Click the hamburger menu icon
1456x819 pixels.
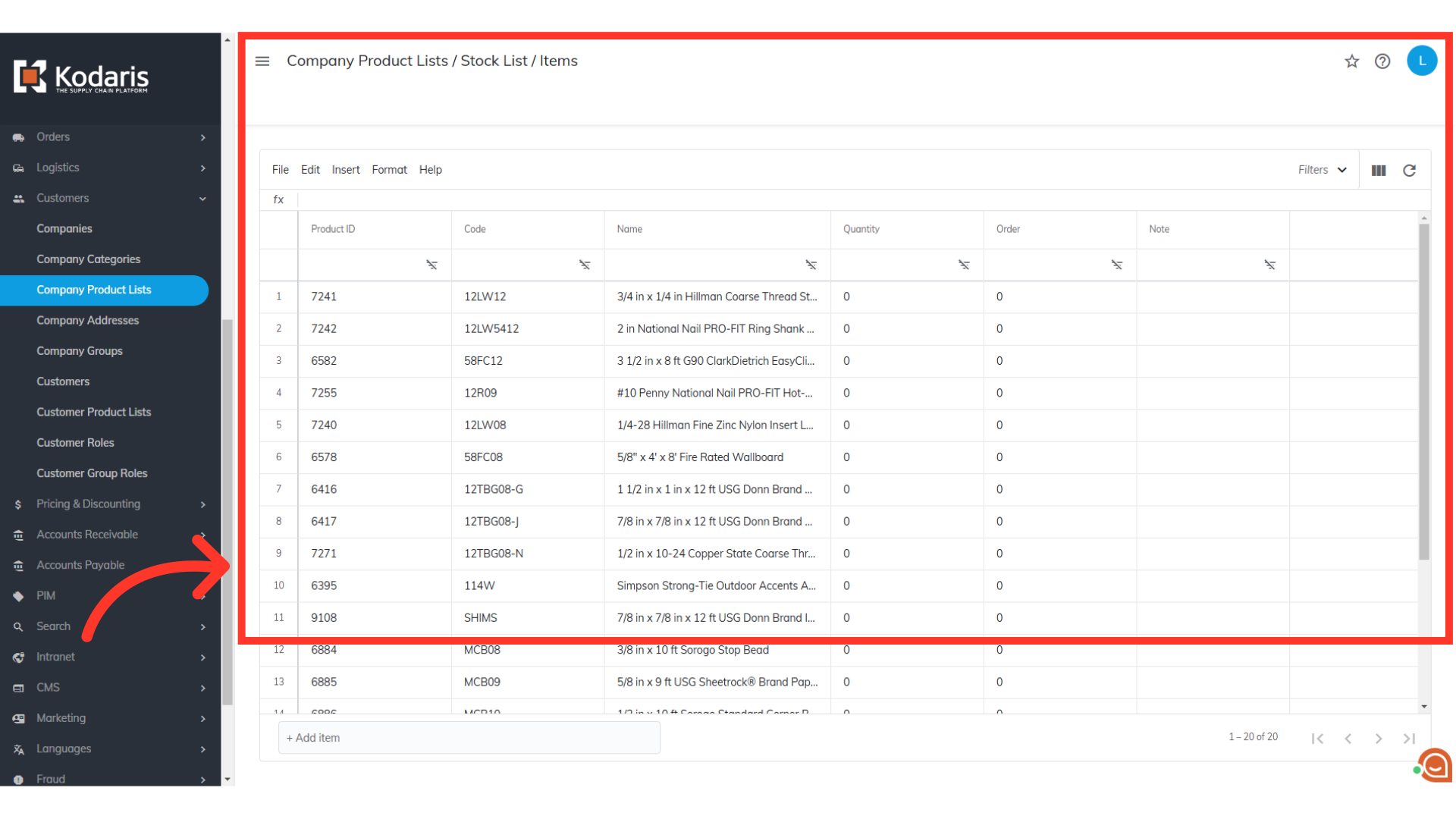[262, 61]
